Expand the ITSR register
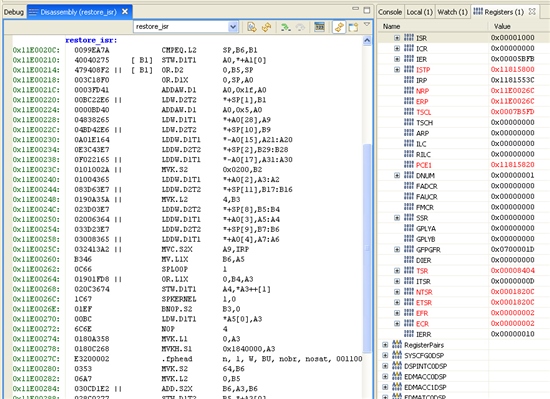The width and height of the screenshot is (550, 399). tap(397, 281)
